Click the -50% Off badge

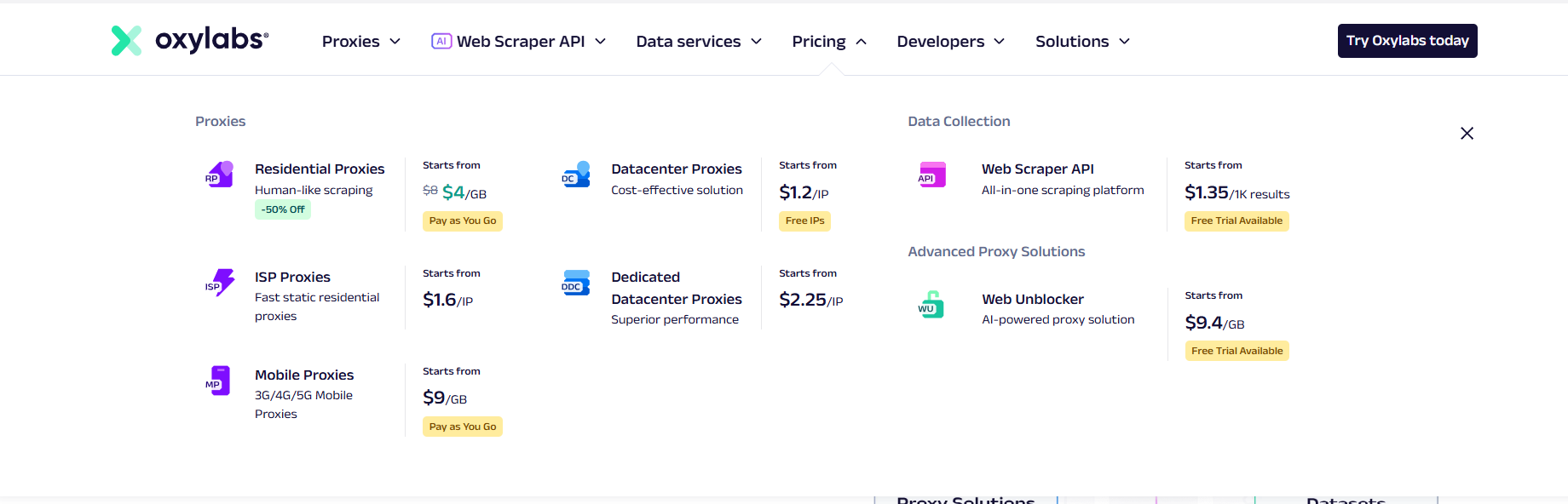[x=283, y=209]
